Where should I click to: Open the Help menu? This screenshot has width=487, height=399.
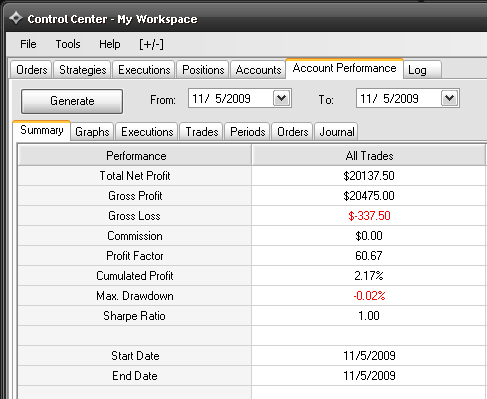(x=110, y=44)
